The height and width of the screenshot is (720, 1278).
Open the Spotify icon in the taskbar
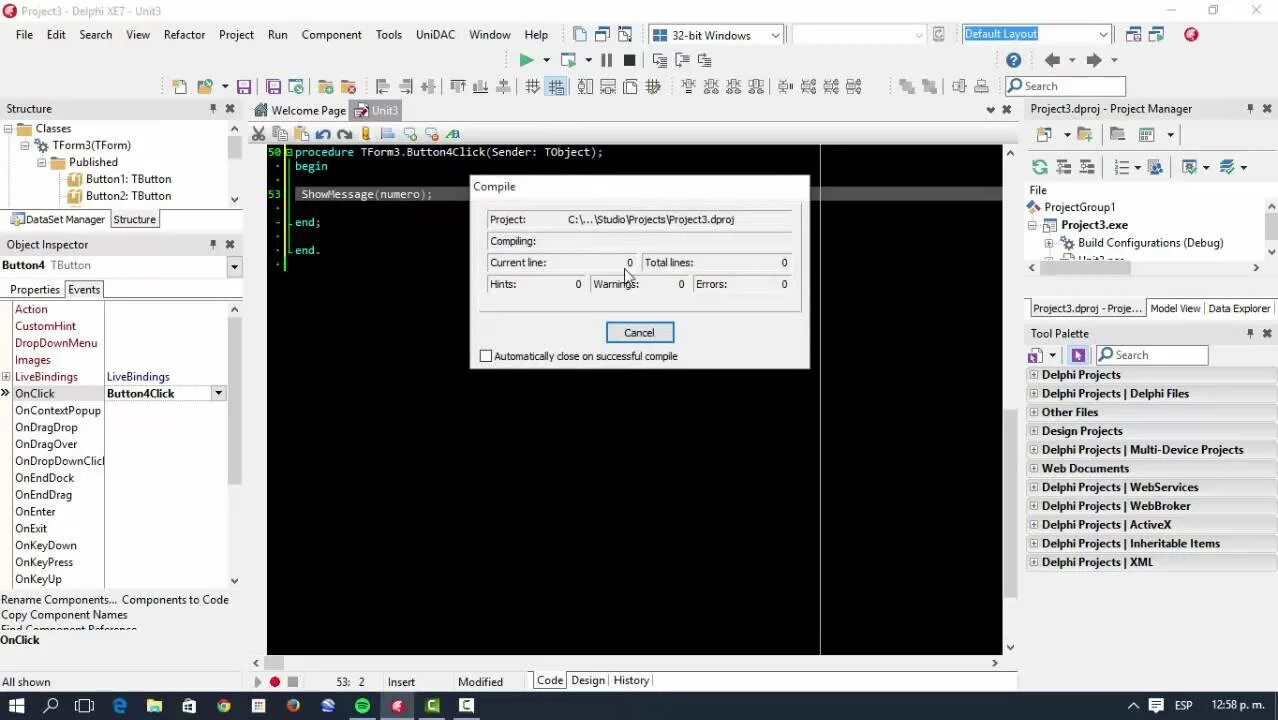tap(362, 705)
